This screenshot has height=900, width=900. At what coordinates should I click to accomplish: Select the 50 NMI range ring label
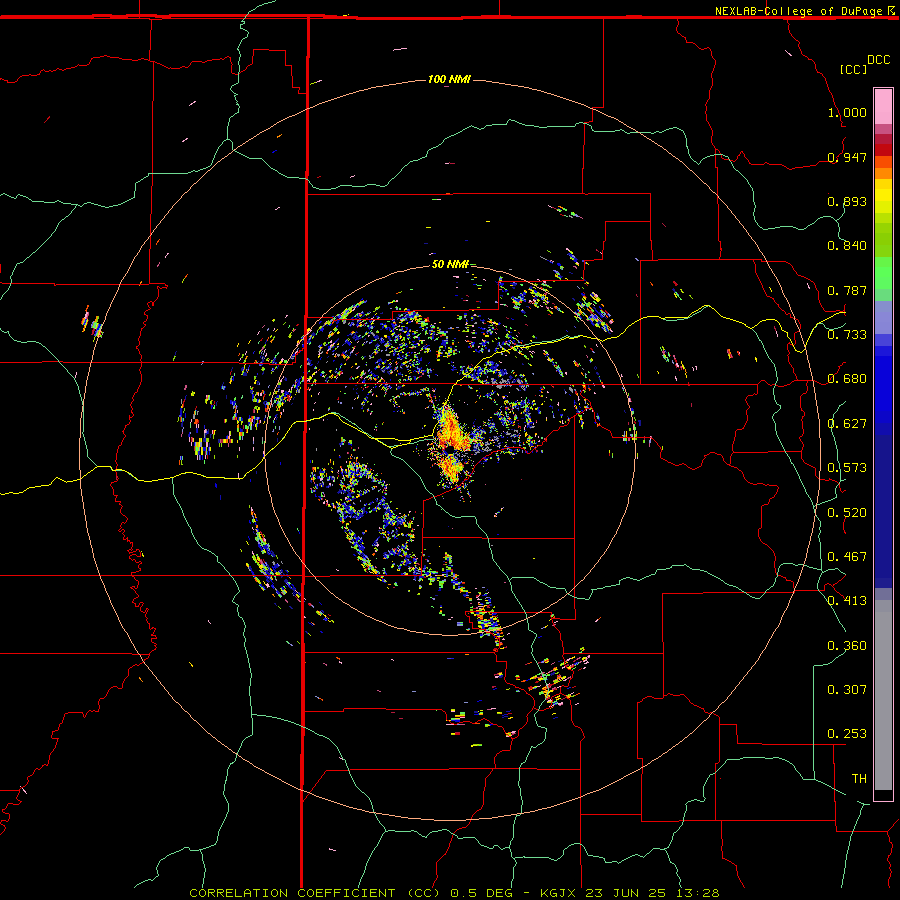450,264
